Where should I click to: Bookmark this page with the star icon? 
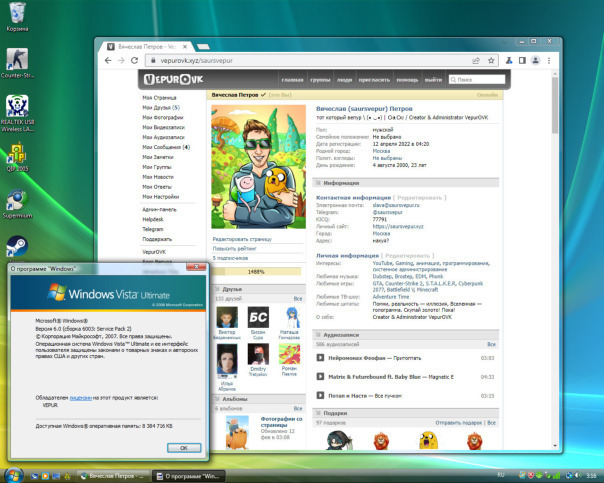tap(491, 60)
